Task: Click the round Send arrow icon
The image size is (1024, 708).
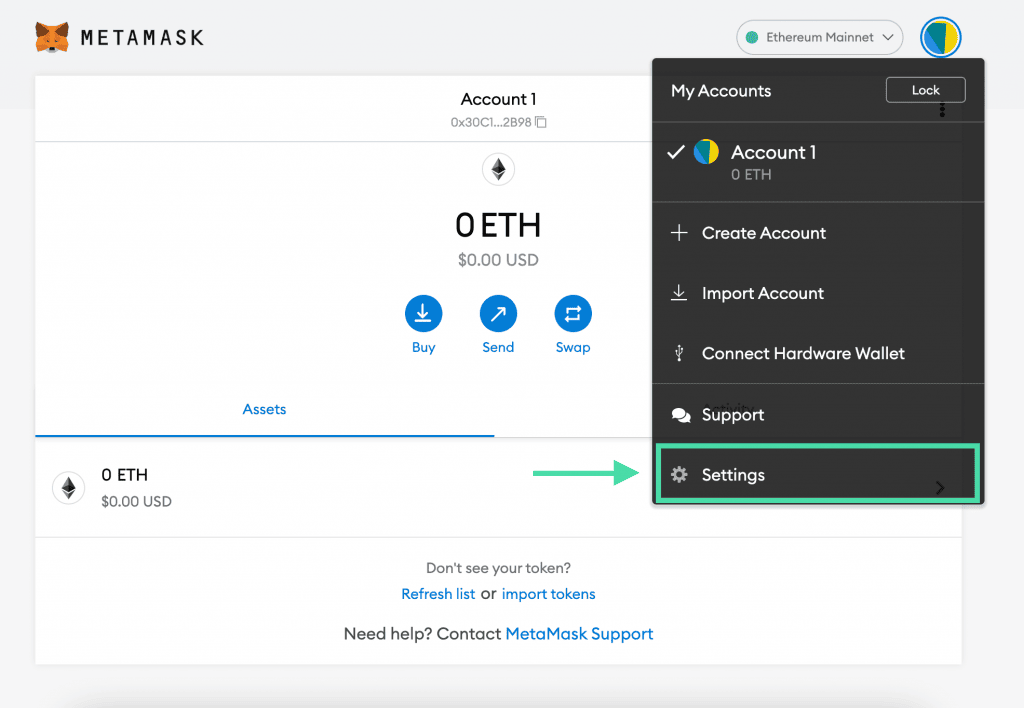Action: [x=498, y=314]
